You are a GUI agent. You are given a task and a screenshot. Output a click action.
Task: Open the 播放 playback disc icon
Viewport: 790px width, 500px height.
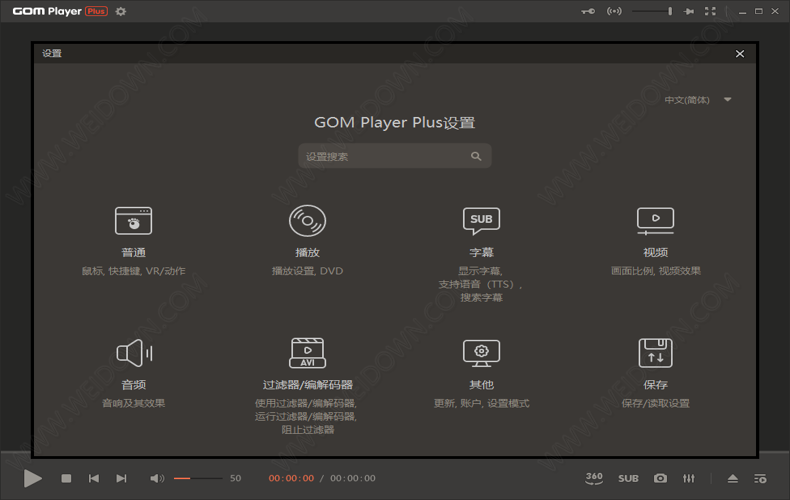point(307,221)
